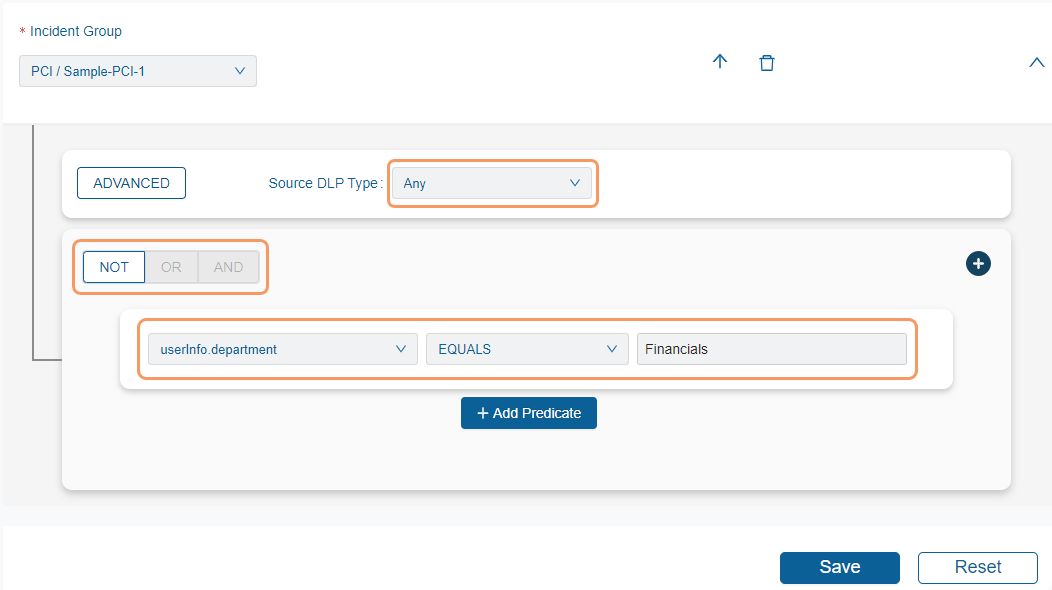Click the Incident Group dropdown chevron
Image resolution: width=1052 pixels, height=590 pixels.
tap(239, 71)
